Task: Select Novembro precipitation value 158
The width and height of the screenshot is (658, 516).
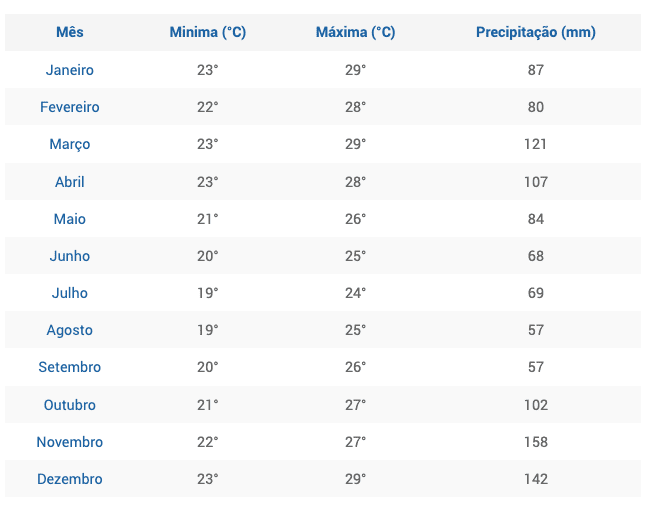Action: click(536, 442)
